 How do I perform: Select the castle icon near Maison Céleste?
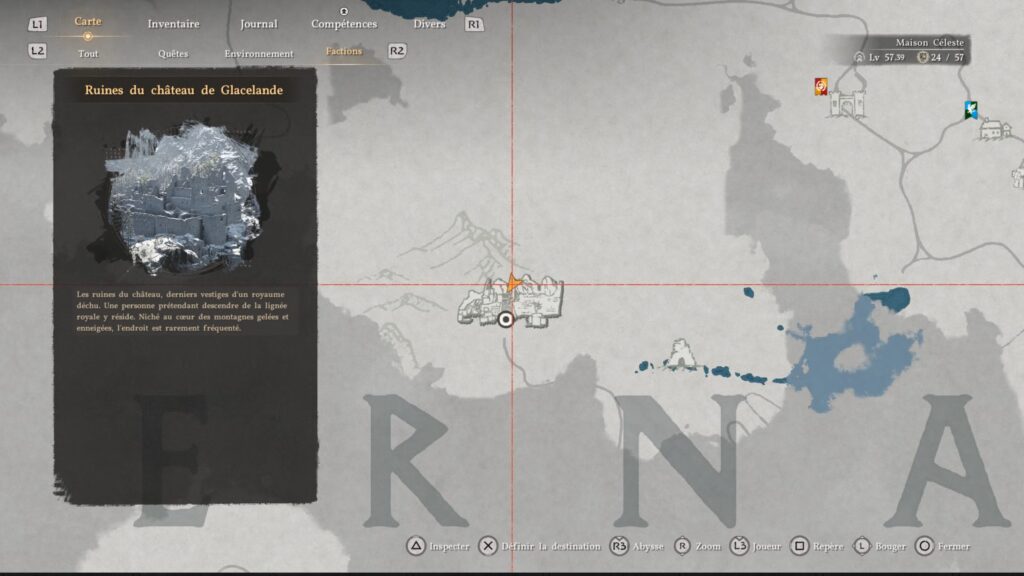848,103
